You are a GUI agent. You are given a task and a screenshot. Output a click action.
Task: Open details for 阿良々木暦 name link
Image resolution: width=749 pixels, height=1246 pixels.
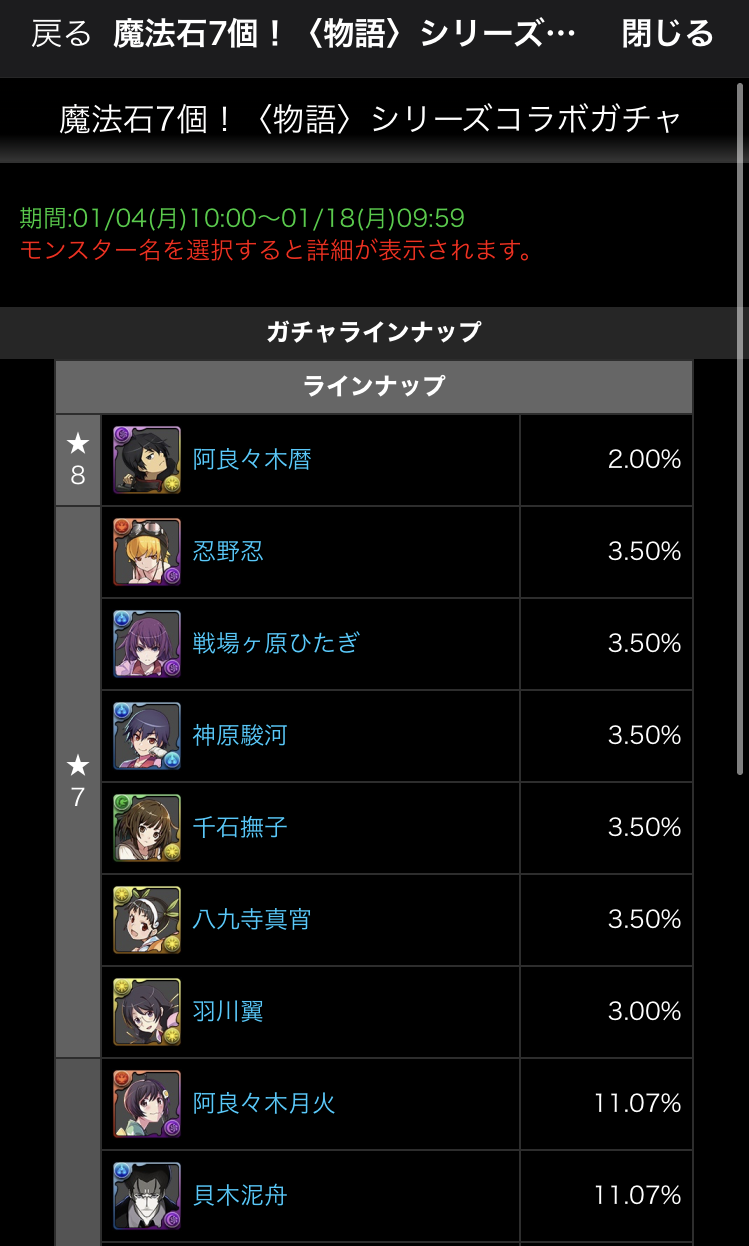point(252,460)
